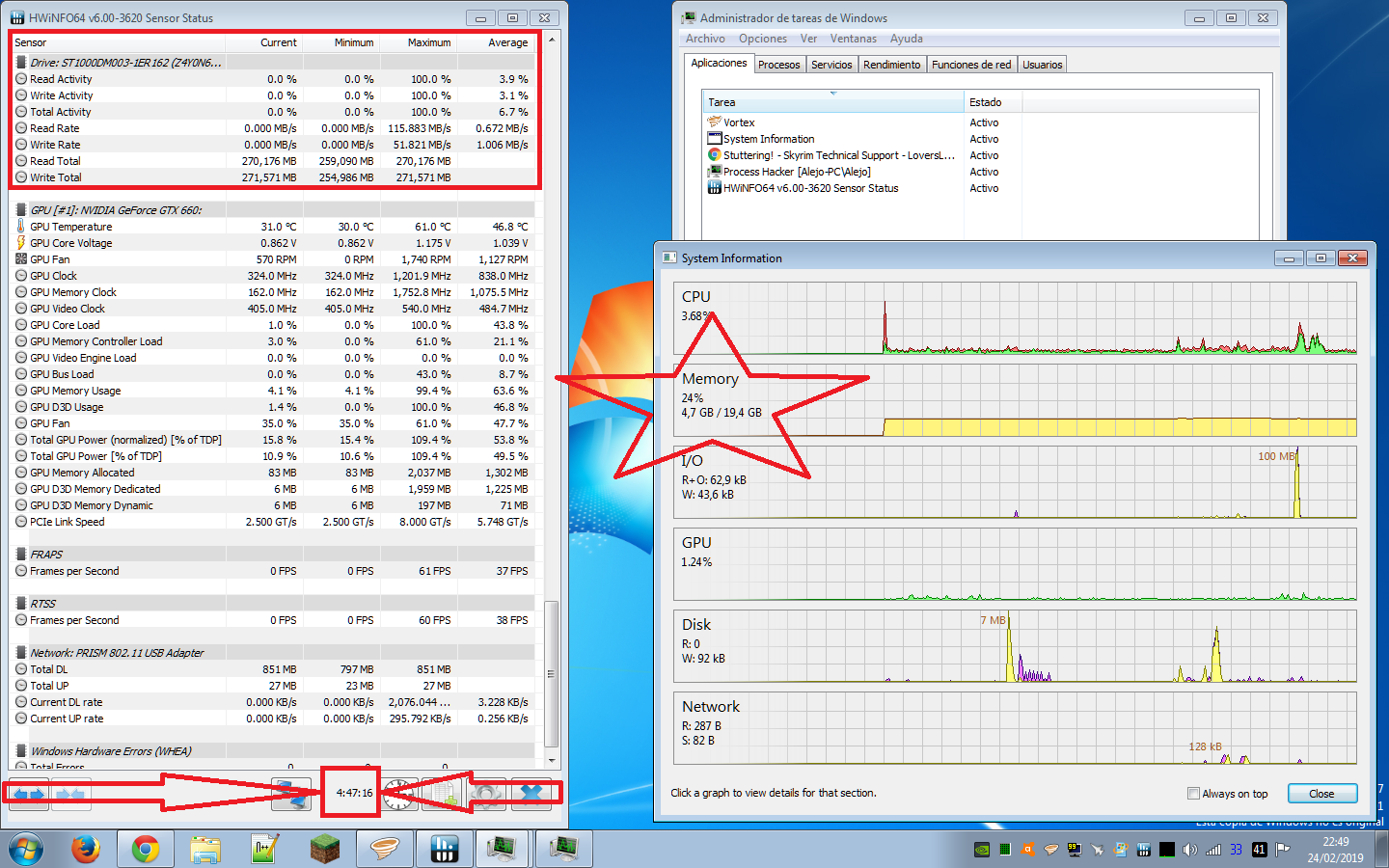Click the Chrome icon next to Stuttering! task
Viewport: 1389px width, 868px height.
(715, 155)
